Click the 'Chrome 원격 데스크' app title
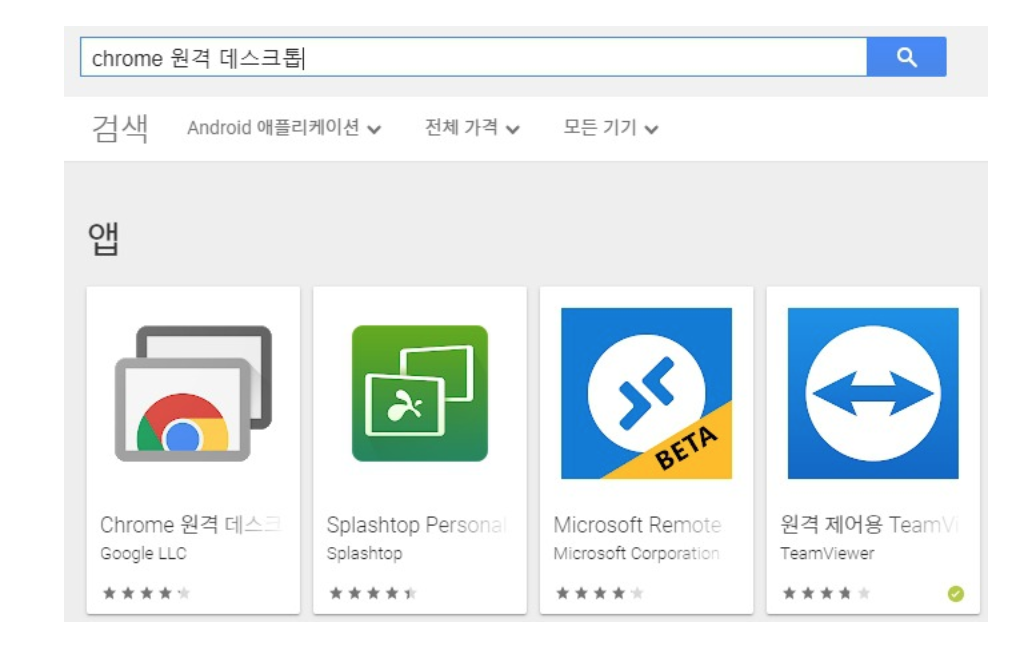 point(191,525)
